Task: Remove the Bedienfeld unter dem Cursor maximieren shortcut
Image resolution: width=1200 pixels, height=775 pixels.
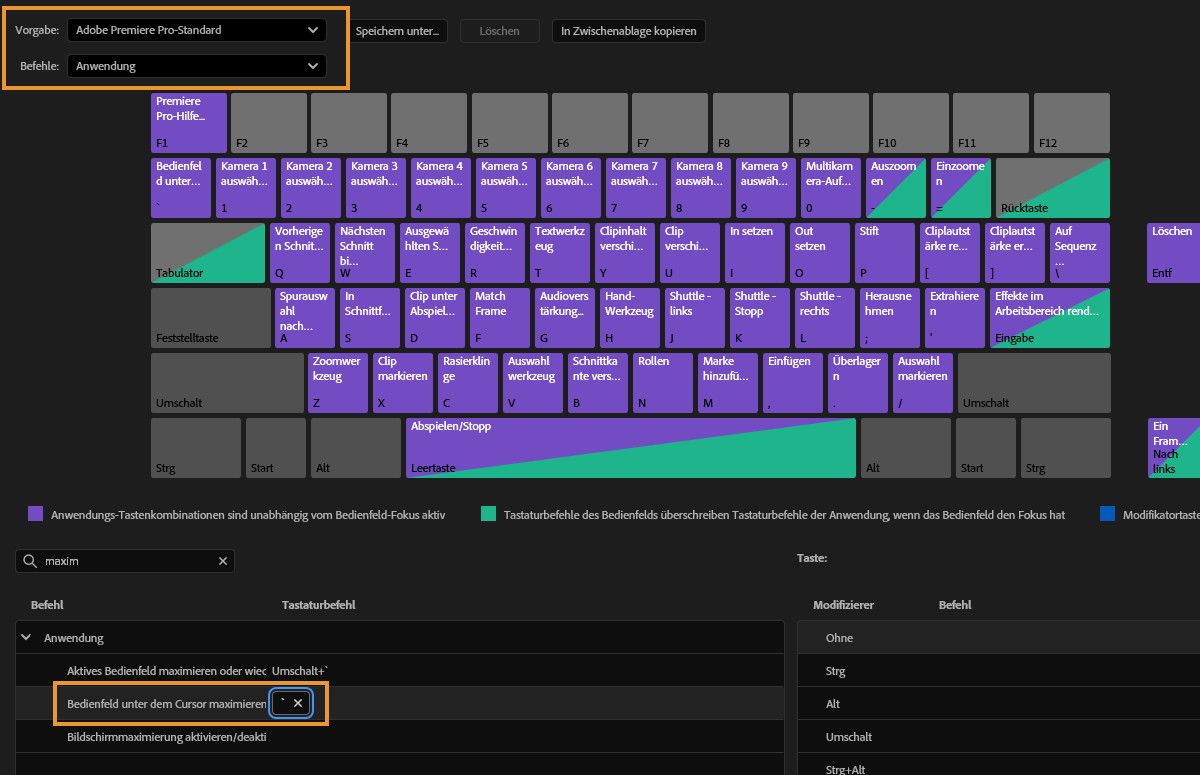Action: click(x=298, y=703)
